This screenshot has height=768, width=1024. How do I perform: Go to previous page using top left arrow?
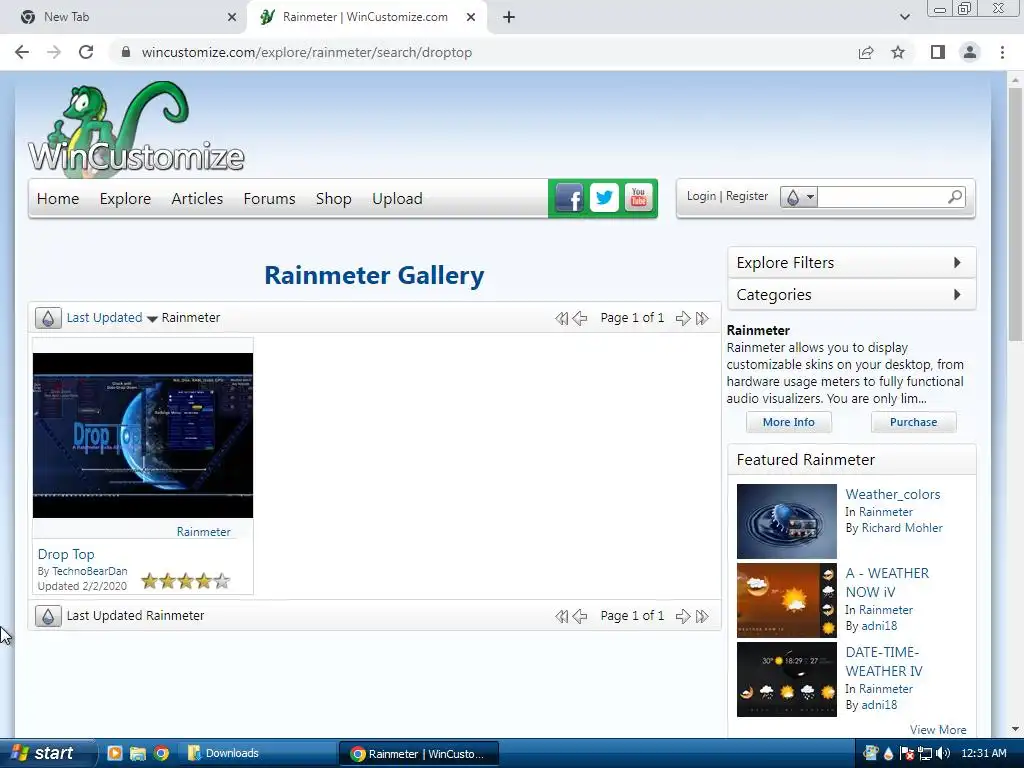click(x=580, y=318)
